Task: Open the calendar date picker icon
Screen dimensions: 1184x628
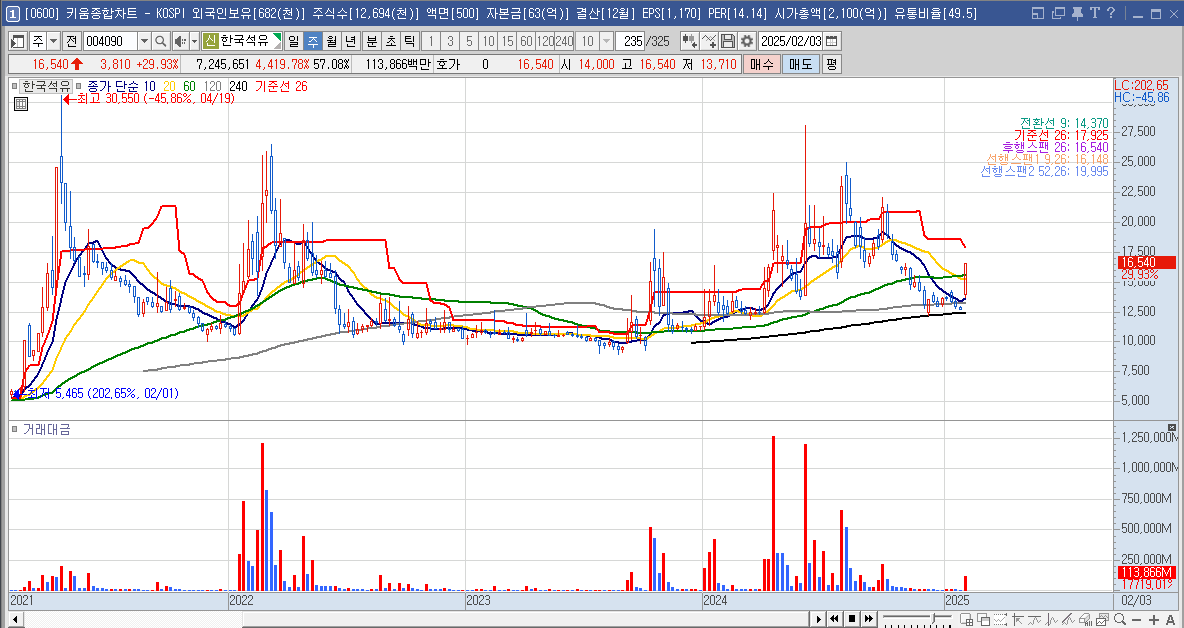Action: click(831, 41)
